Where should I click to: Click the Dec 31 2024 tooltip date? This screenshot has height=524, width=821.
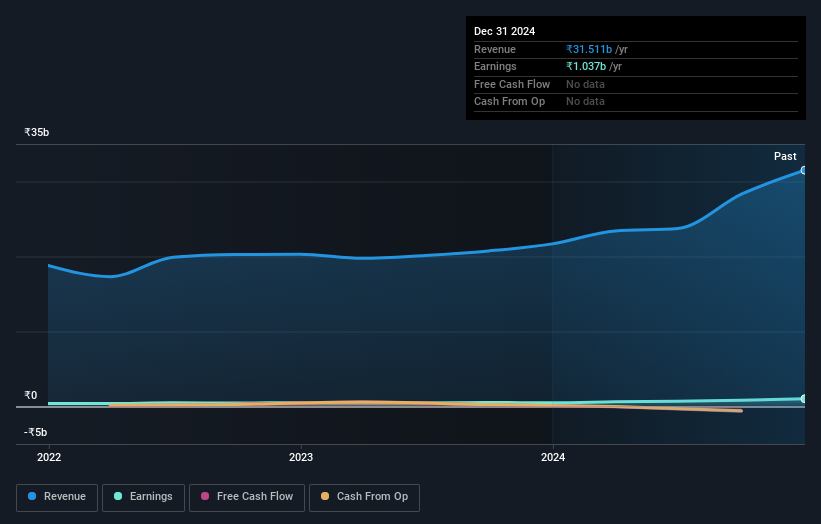coord(504,31)
